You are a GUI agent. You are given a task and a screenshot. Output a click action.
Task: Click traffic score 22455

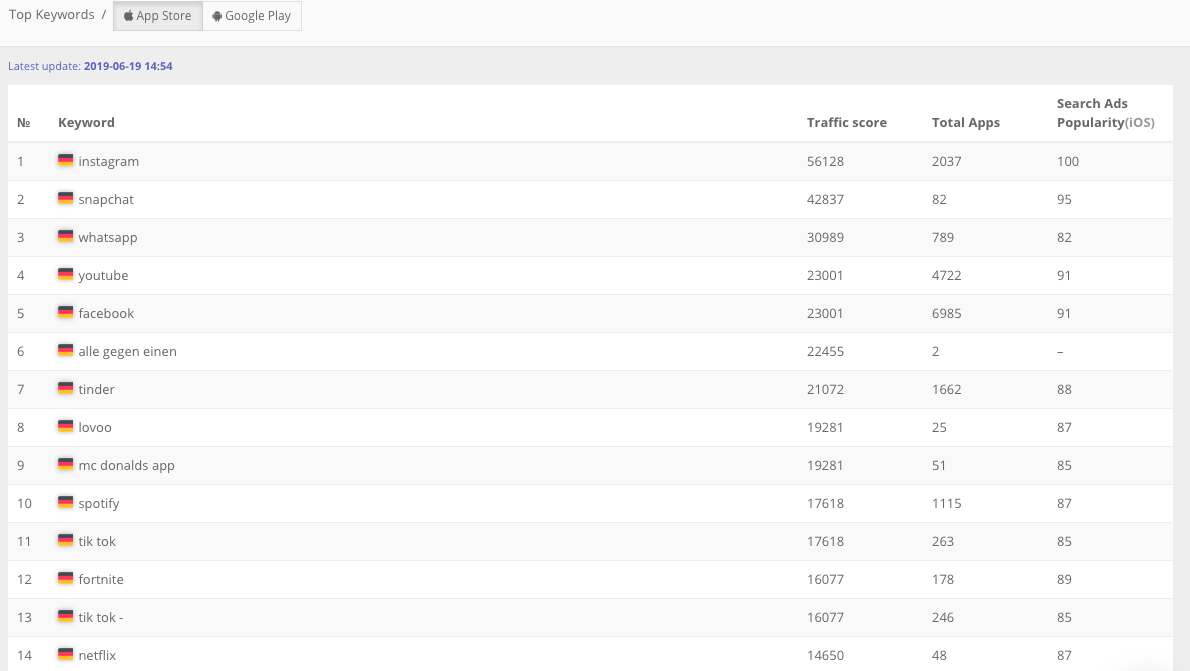click(x=825, y=351)
